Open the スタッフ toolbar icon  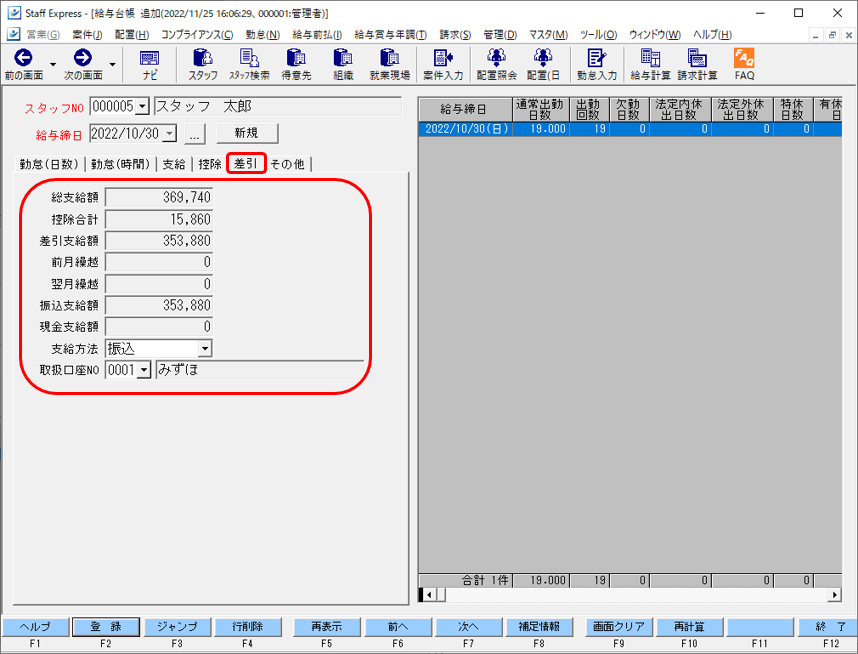pos(202,59)
